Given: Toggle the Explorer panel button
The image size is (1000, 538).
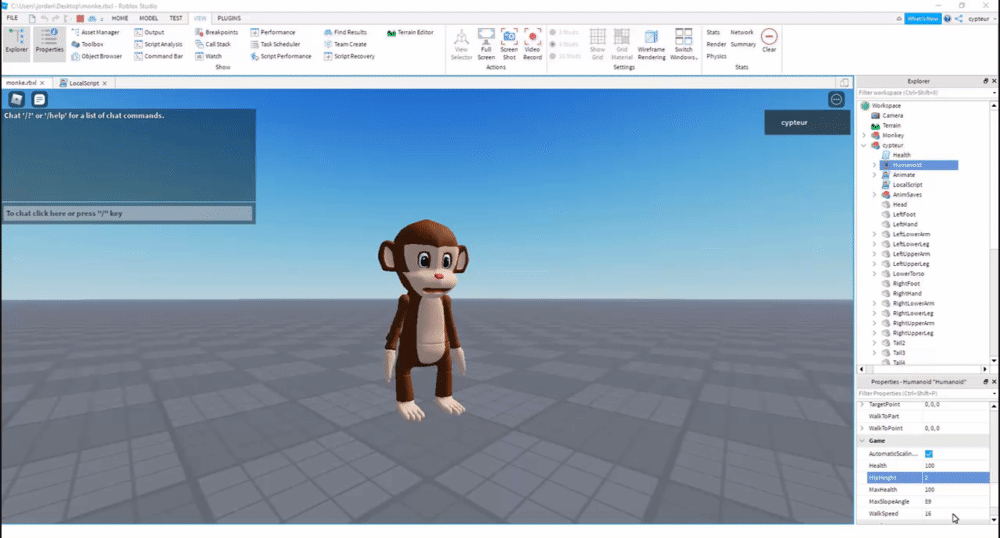Looking at the screenshot, I should pos(17,43).
